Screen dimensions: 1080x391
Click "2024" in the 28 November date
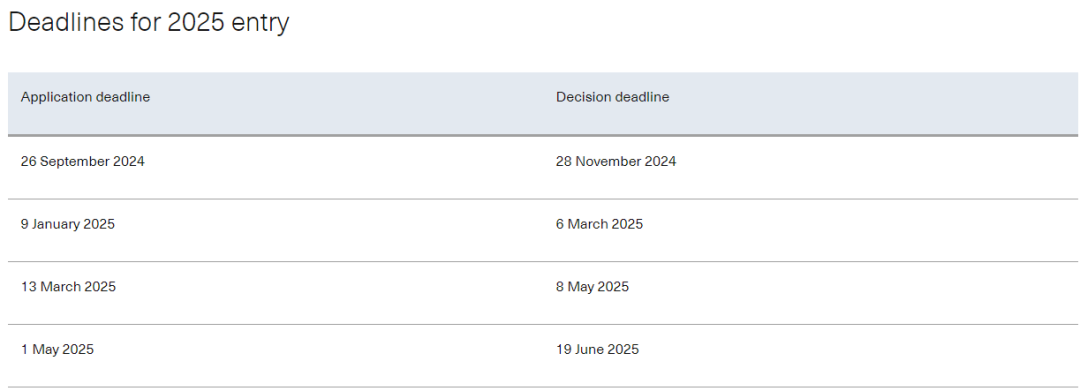[661, 162]
